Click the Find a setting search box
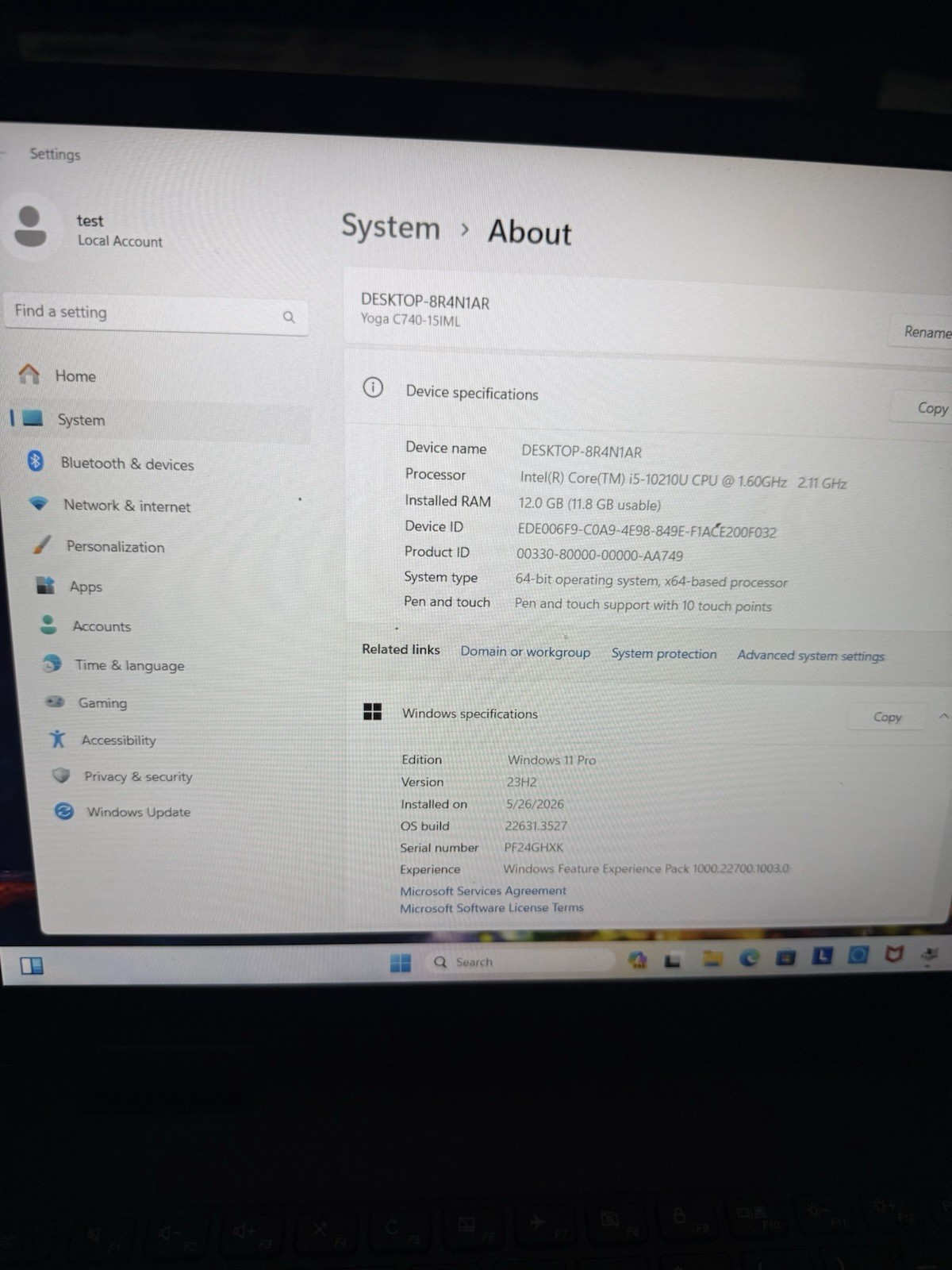Viewport: 952px width, 1270px height. (x=156, y=314)
